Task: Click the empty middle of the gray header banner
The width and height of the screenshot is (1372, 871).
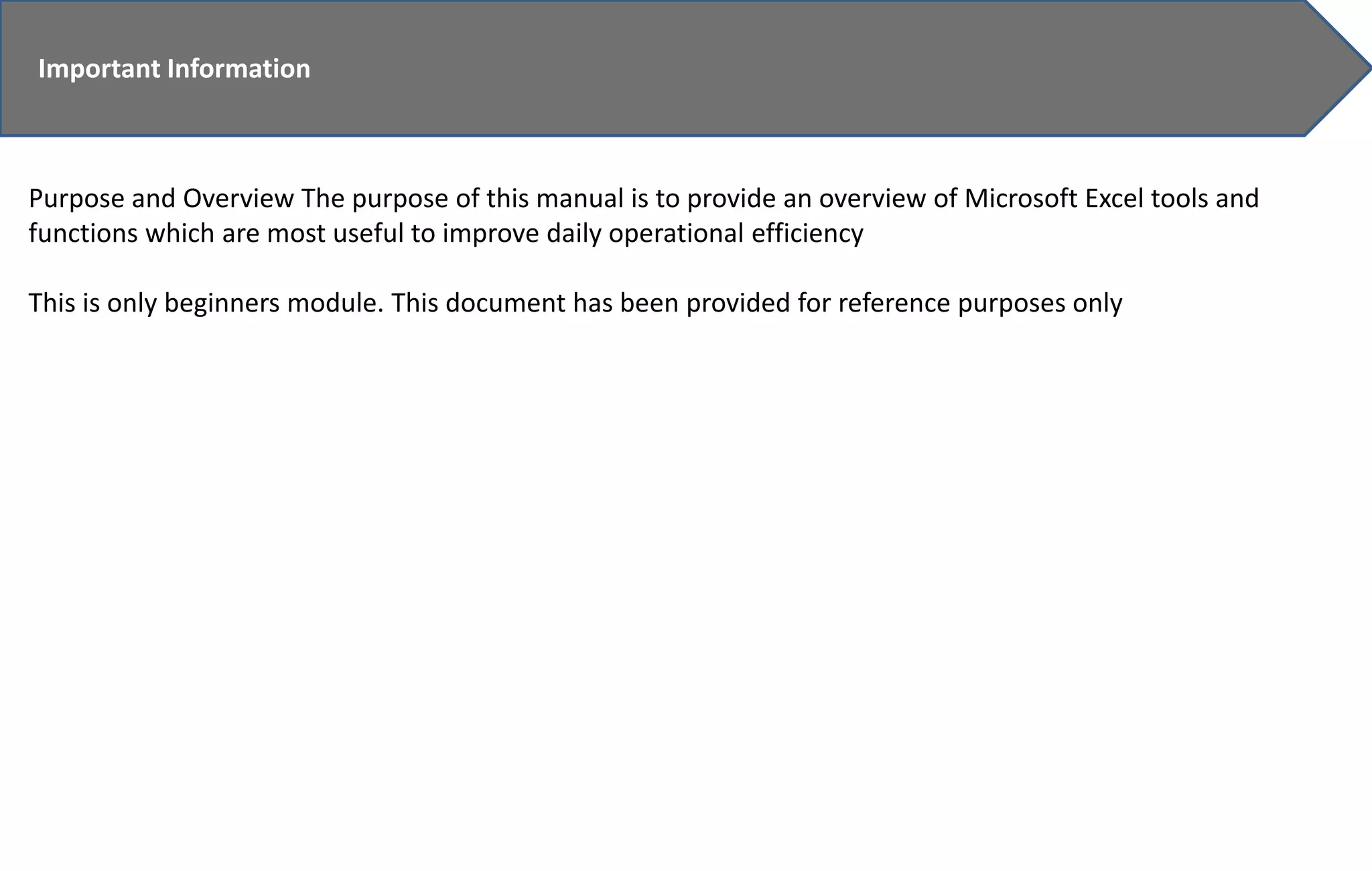Action: [737, 68]
